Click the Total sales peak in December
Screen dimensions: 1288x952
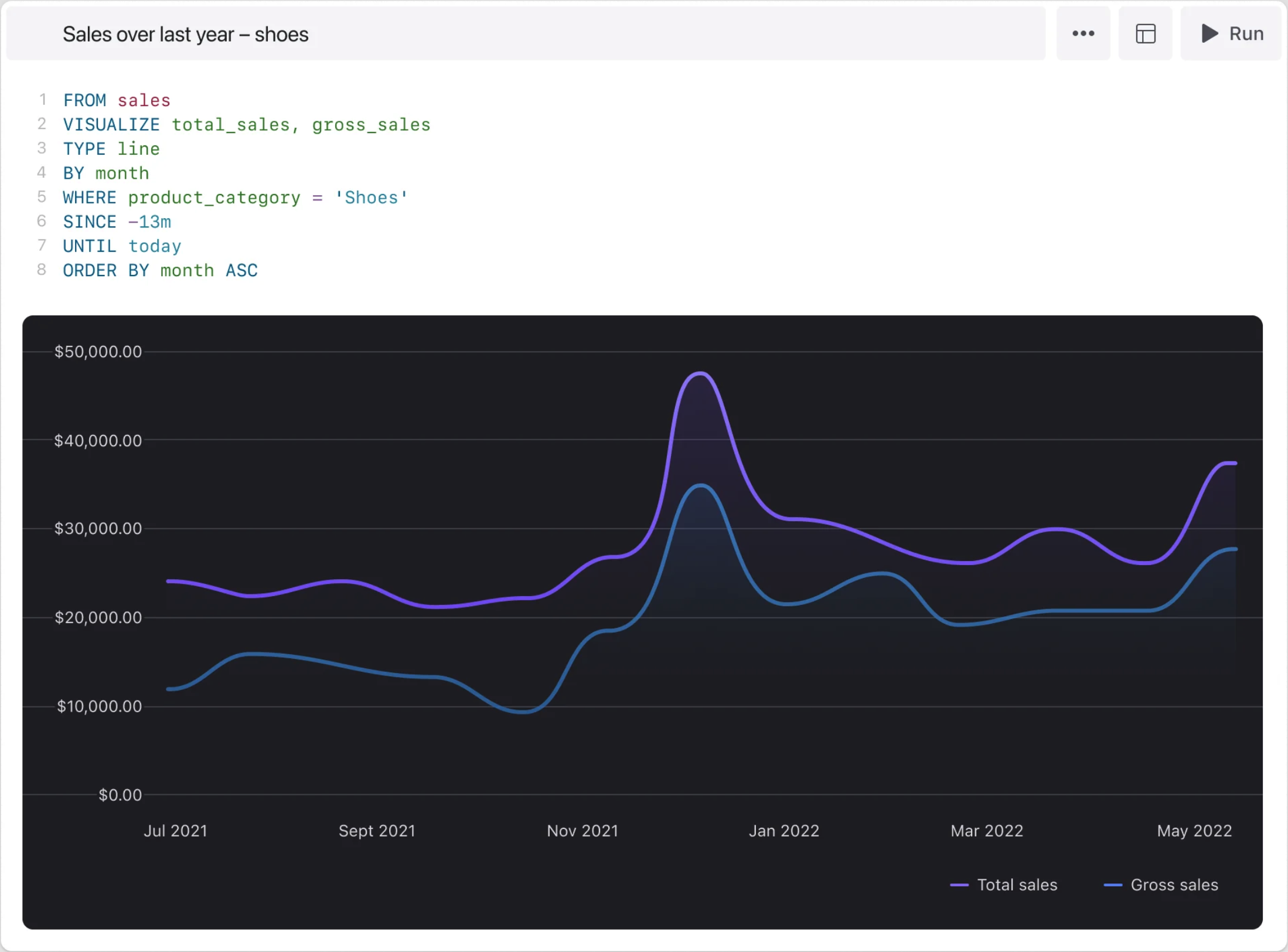(x=700, y=373)
